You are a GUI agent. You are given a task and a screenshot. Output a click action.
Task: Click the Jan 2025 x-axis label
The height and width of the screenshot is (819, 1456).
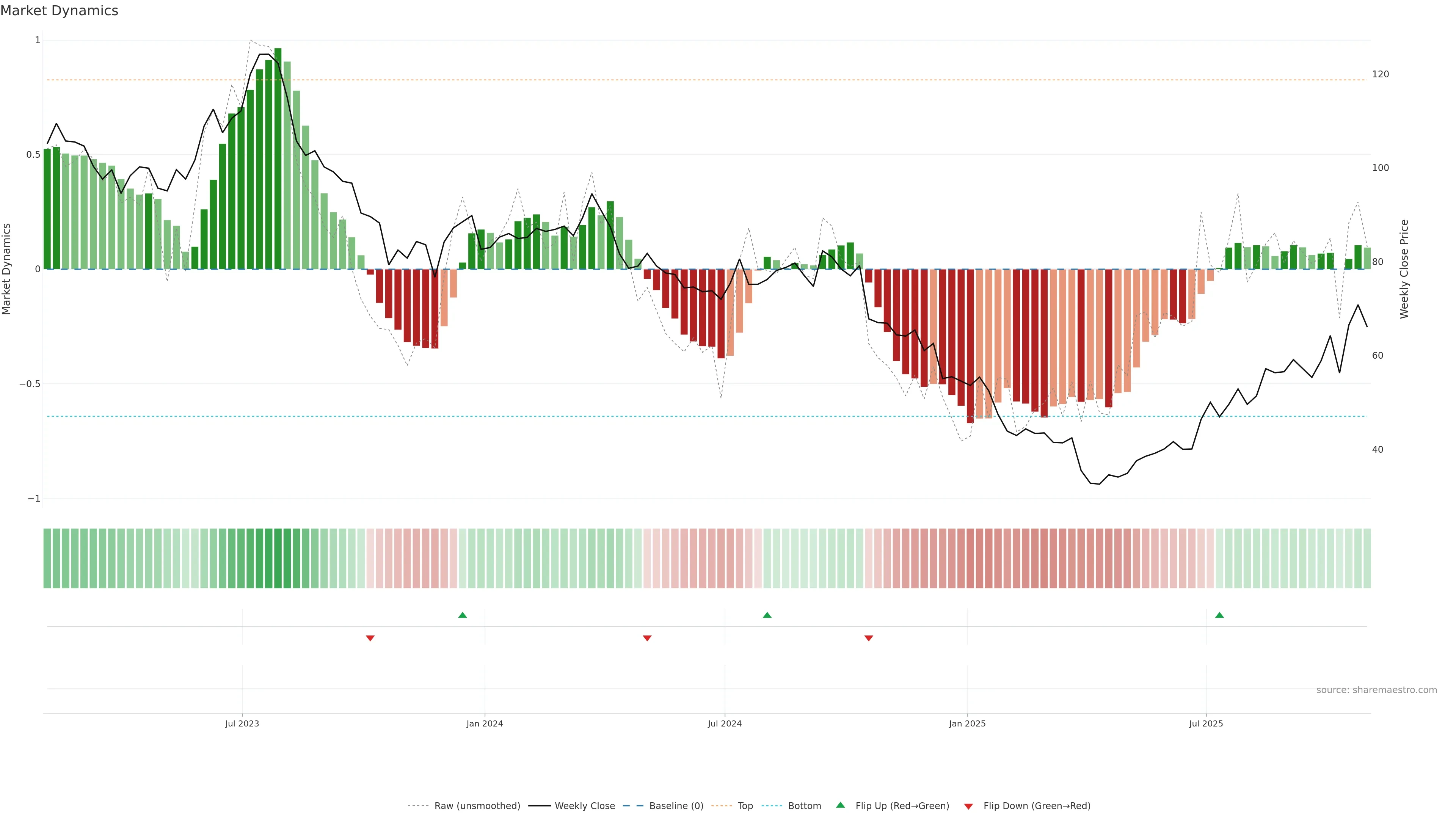tap(967, 723)
